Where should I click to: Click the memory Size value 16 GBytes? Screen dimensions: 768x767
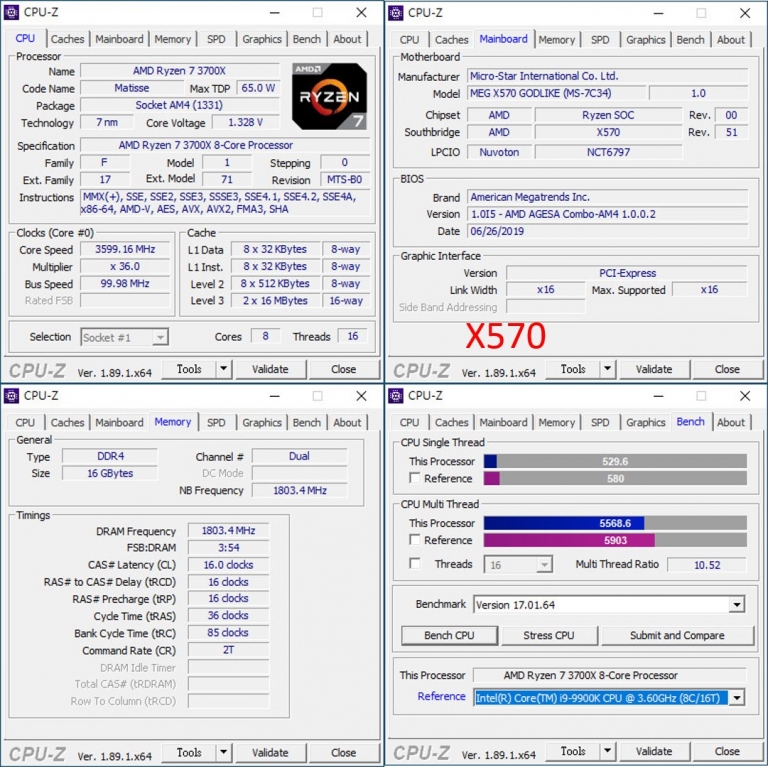[110, 473]
